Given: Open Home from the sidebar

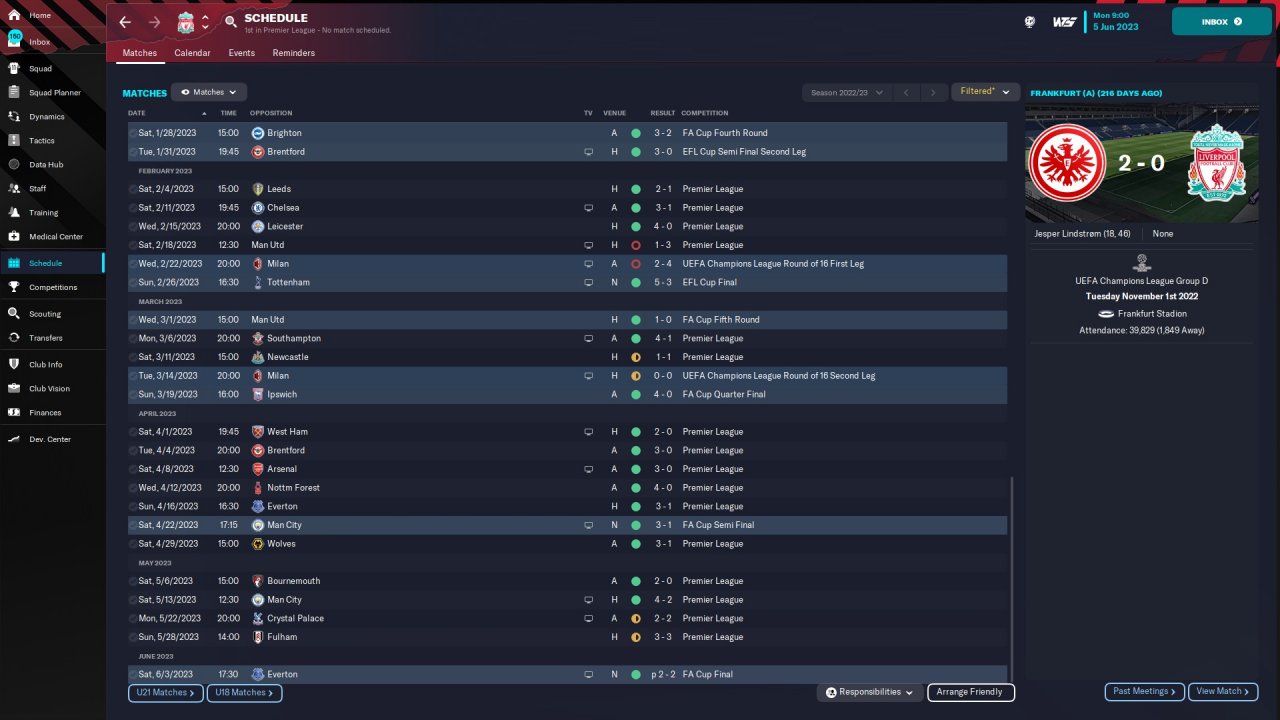Looking at the screenshot, I should click(53, 16).
